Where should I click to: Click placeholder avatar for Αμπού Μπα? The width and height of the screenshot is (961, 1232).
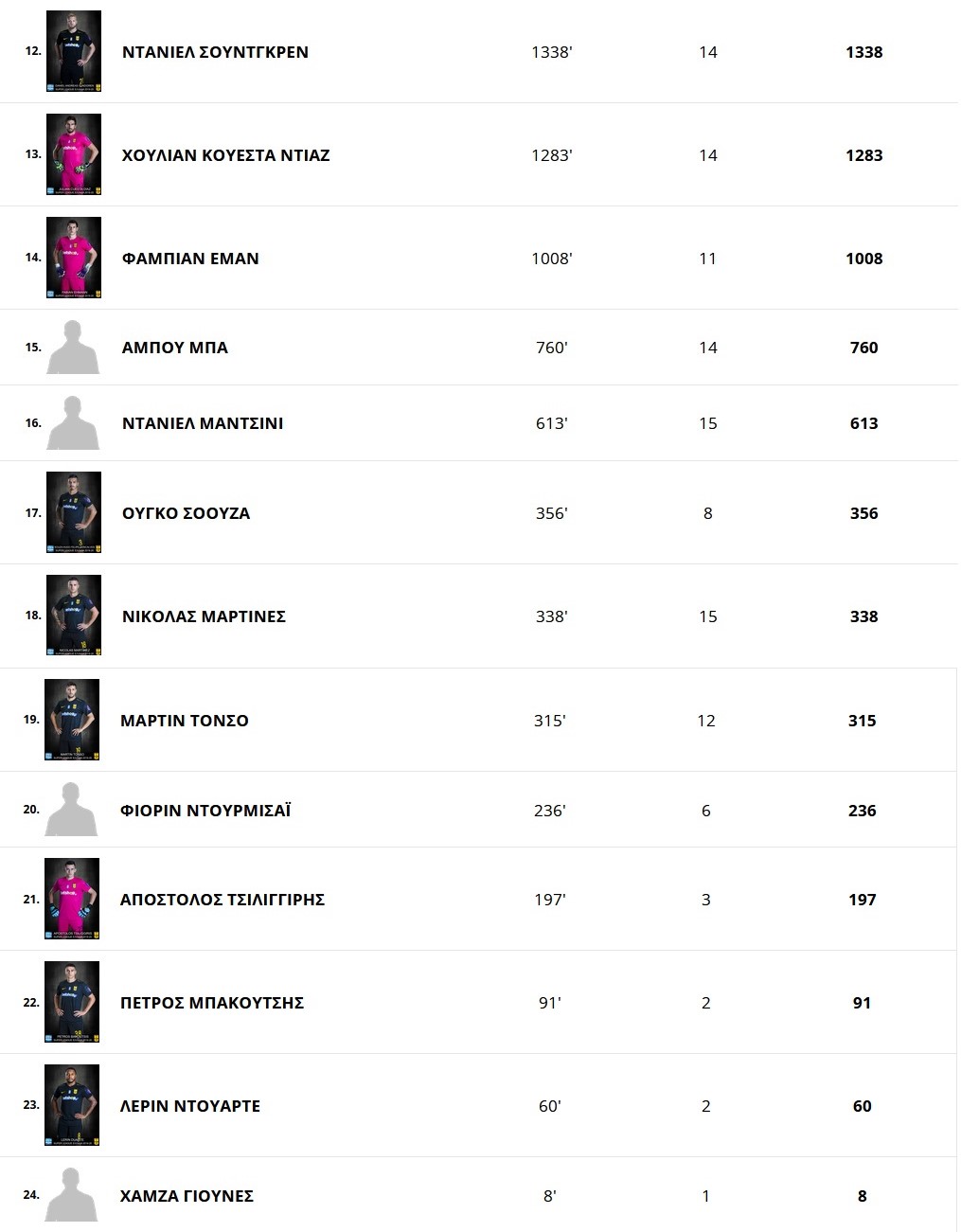[x=74, y=348]
